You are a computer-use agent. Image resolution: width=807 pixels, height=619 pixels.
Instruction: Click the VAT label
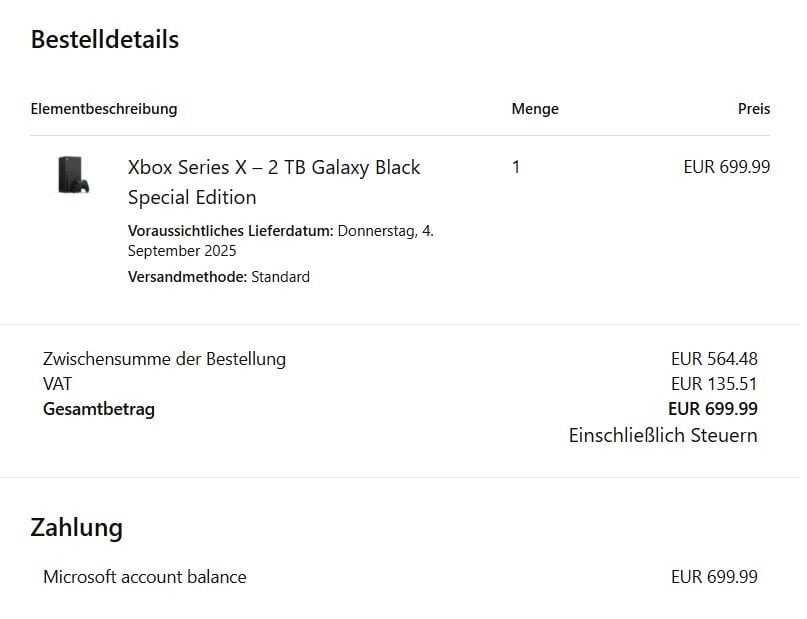tap(58, 384)
